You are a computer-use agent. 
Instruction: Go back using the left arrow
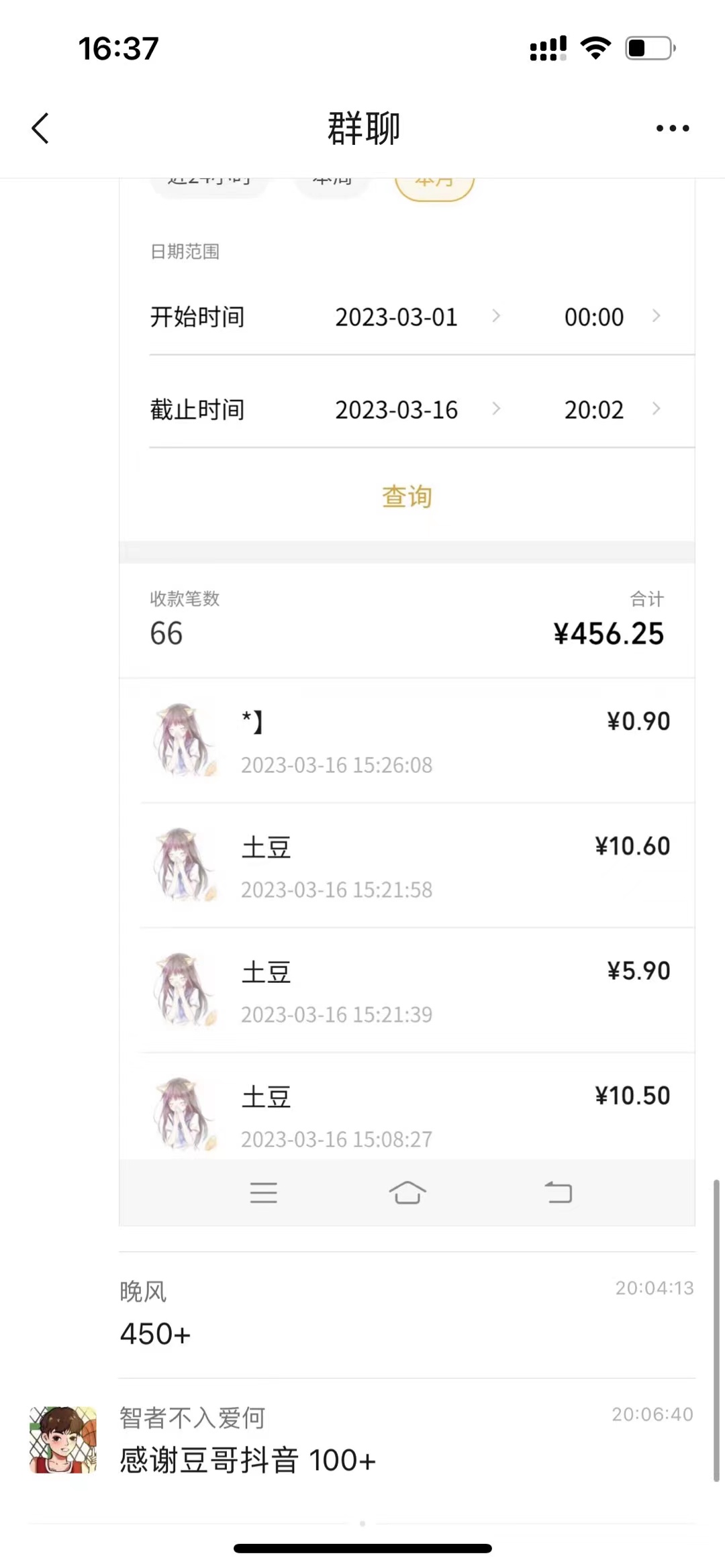tap(40, 128)
